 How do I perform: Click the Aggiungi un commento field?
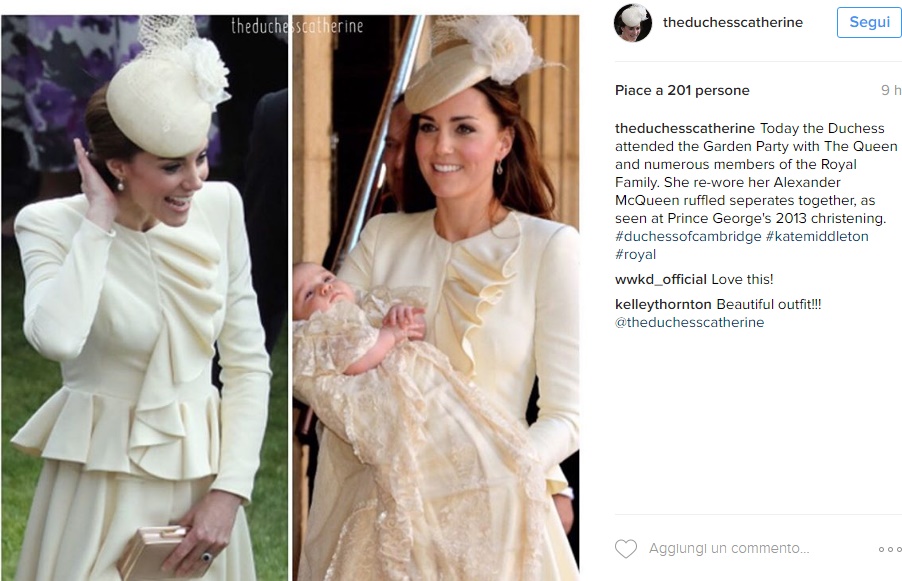[729, 549]
